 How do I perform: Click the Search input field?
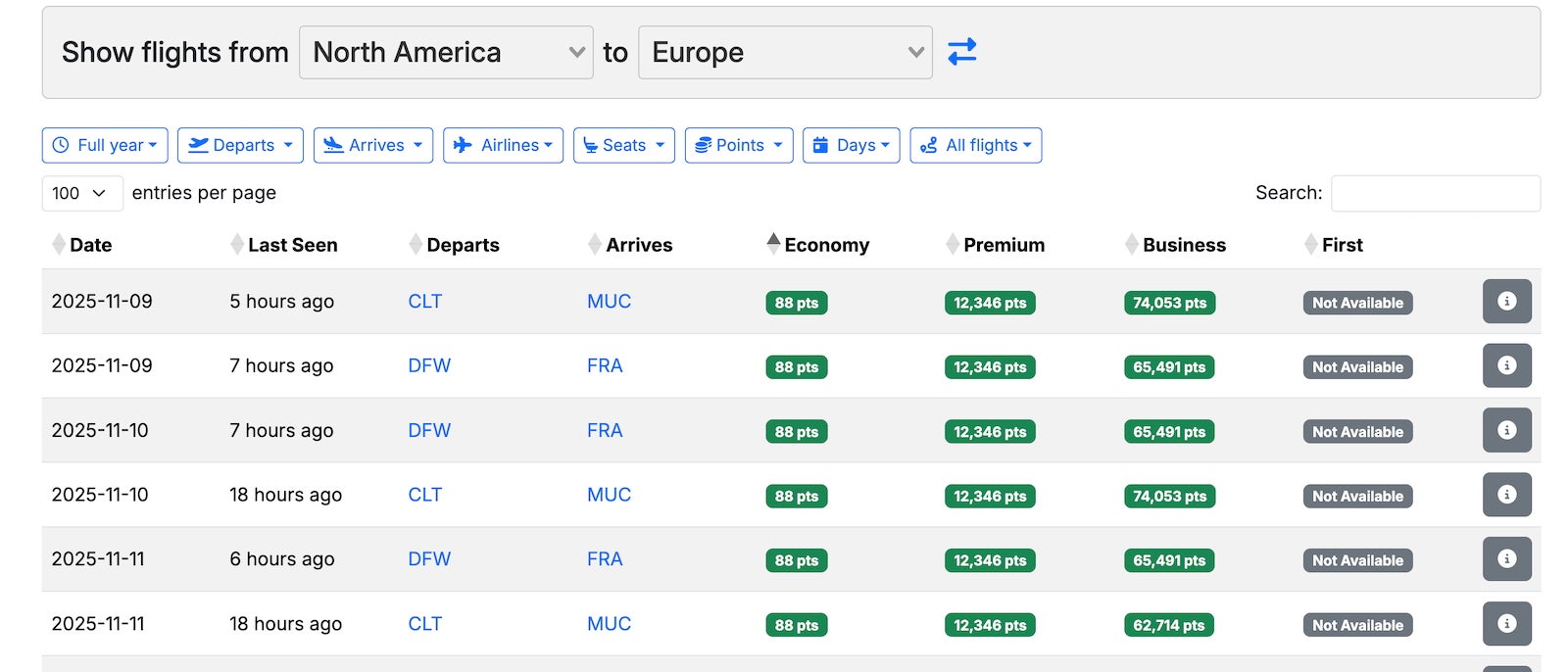[1435, 193]
